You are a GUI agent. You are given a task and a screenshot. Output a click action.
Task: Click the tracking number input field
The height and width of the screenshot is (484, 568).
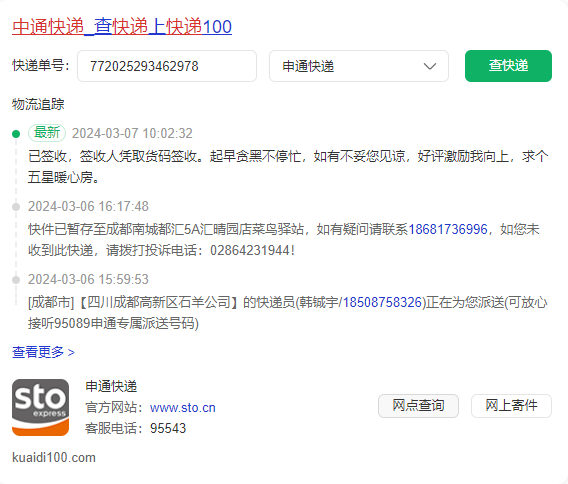point(167,66)
